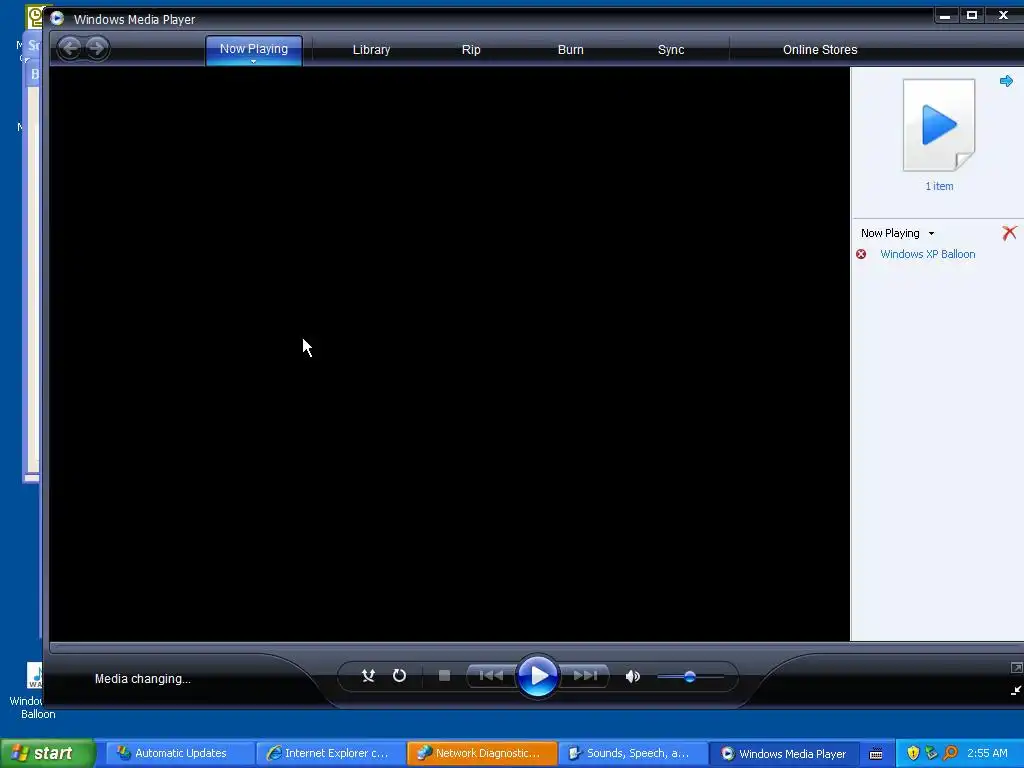This screenshot has height=768, width=1024.
Task: Open the Rip tab
Action: pos(471,50)
